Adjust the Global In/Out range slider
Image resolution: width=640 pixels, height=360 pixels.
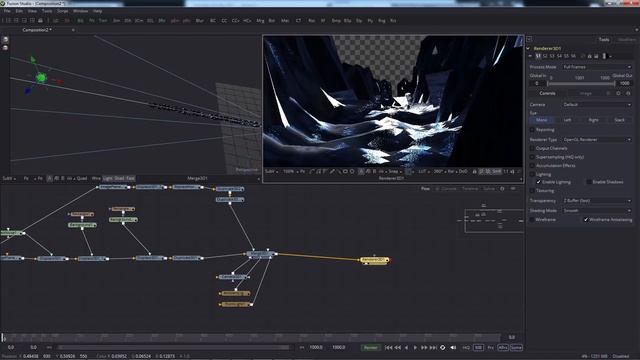pos(581,83)
